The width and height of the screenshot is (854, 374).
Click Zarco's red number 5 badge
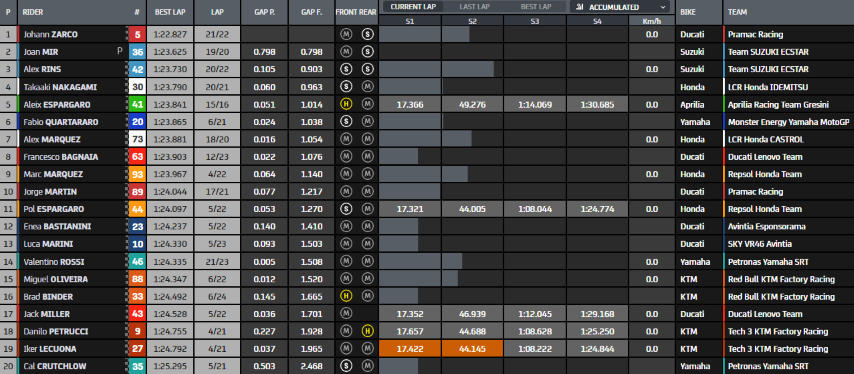[136, 34]
